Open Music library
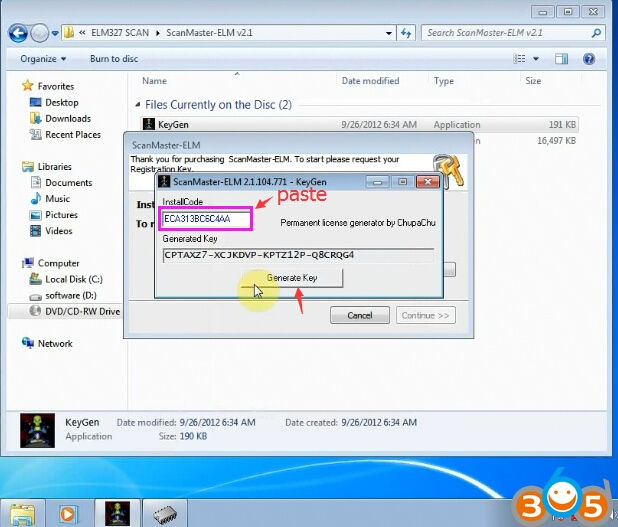This screenshot has height=527, width=618. (58, 199)
